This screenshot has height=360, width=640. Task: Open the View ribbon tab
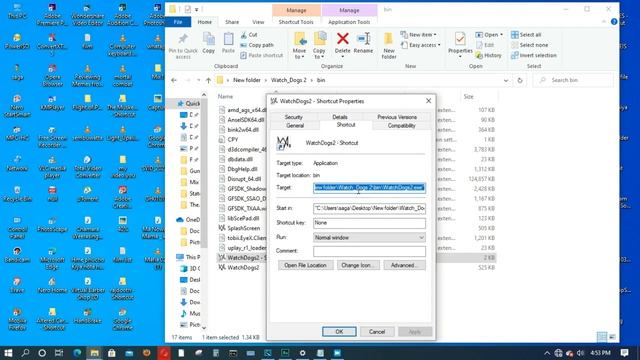pos(258,22)
